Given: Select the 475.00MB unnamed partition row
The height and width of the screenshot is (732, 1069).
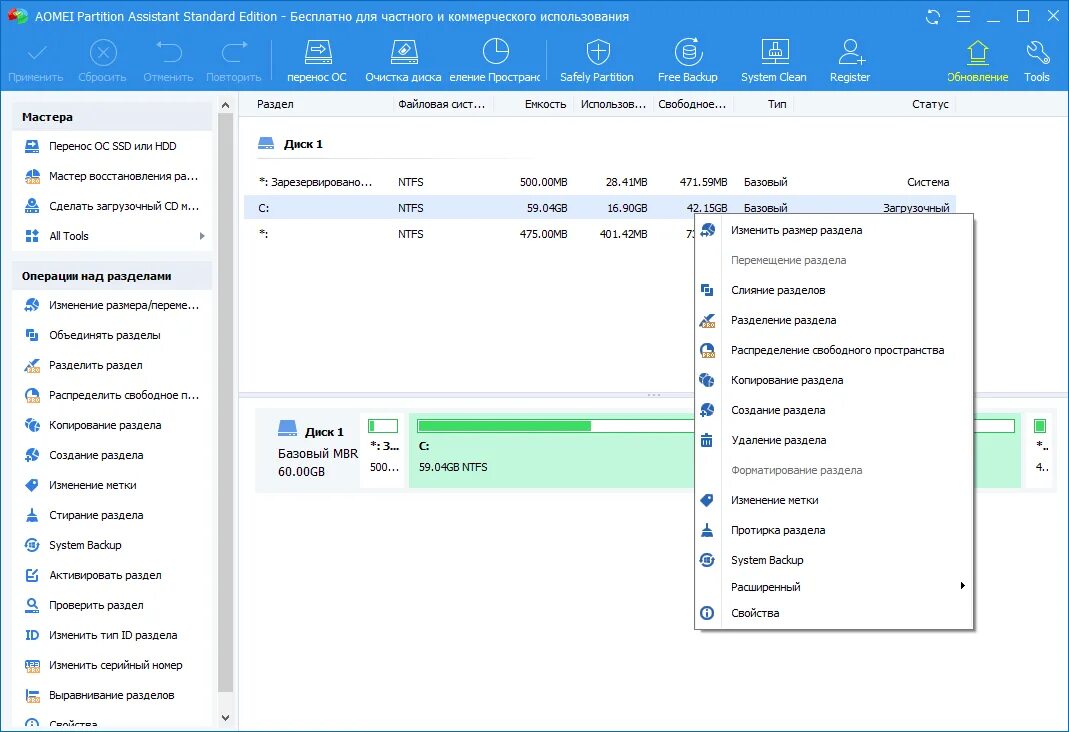Looking at the screenshot, I should (469, 234).
